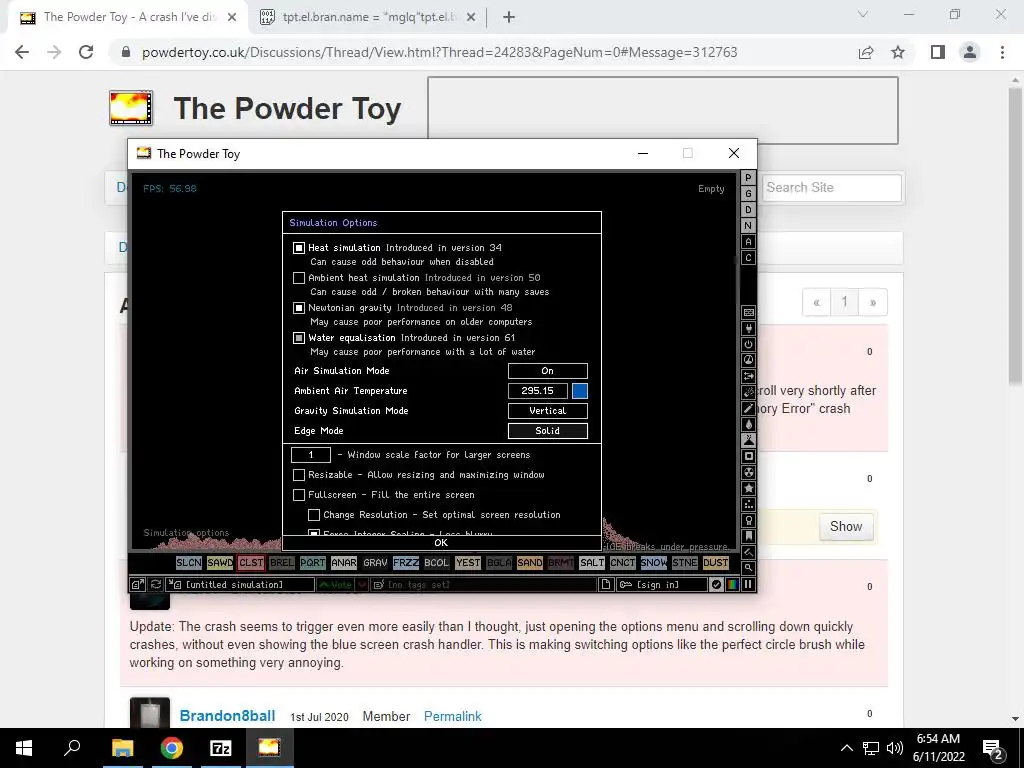This screenshot has width=1024, height=768.
Task: Enable the Resizable window checkbox
Action: (299, 475)
